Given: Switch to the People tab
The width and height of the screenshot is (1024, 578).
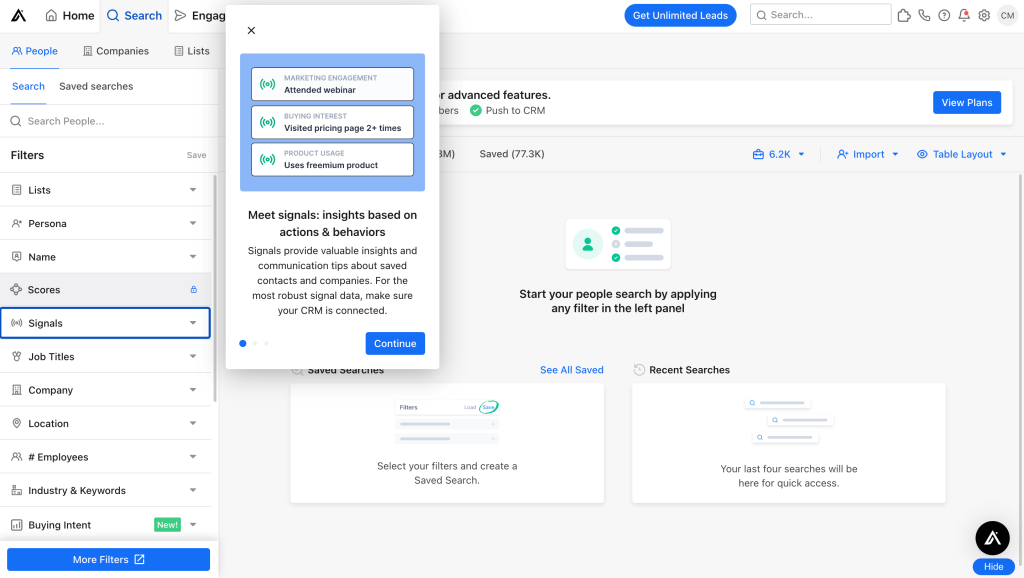Looking at the screenshot, I should tap(35, 51).
